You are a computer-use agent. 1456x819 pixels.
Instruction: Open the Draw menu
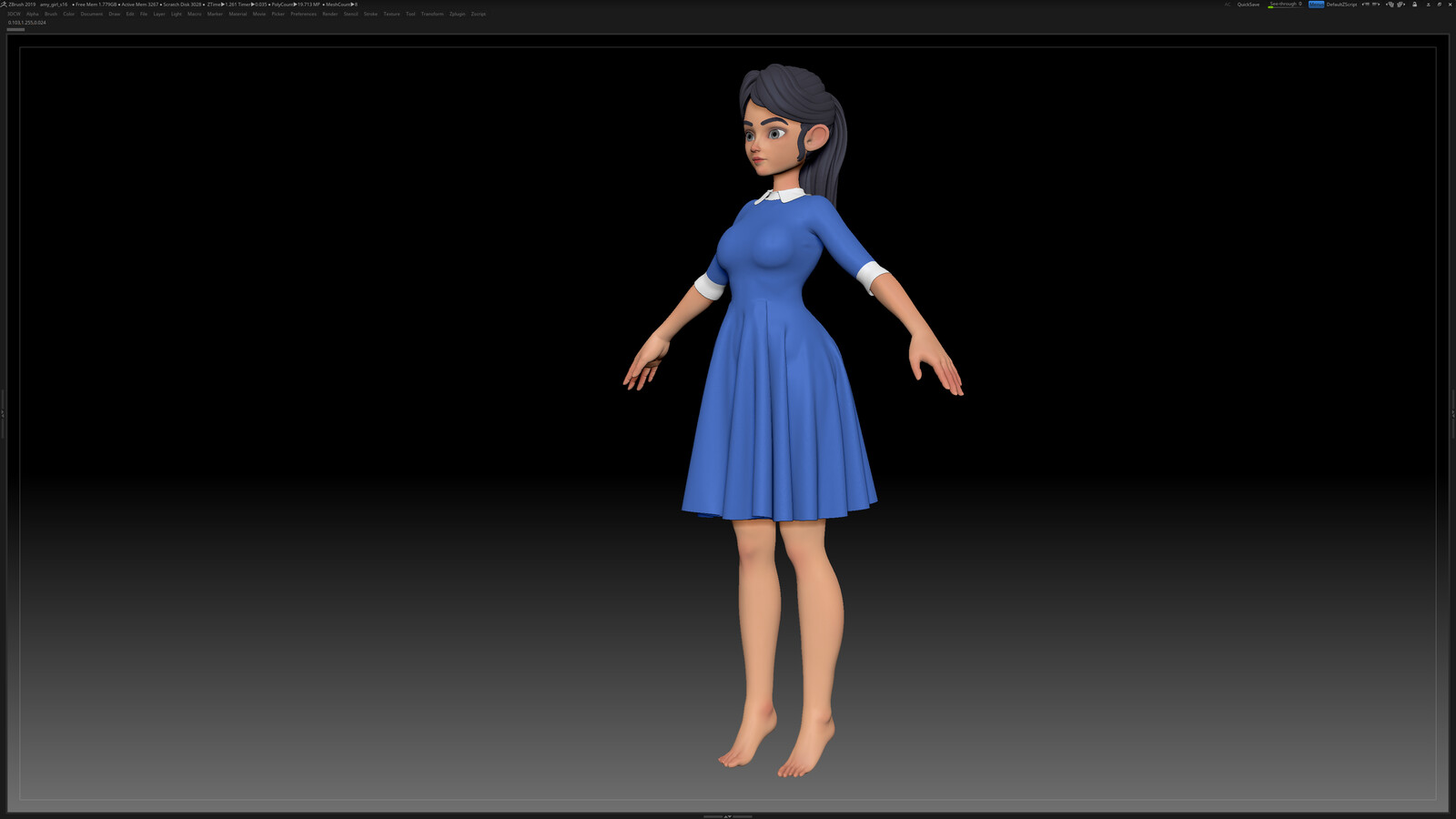point(115,14)
